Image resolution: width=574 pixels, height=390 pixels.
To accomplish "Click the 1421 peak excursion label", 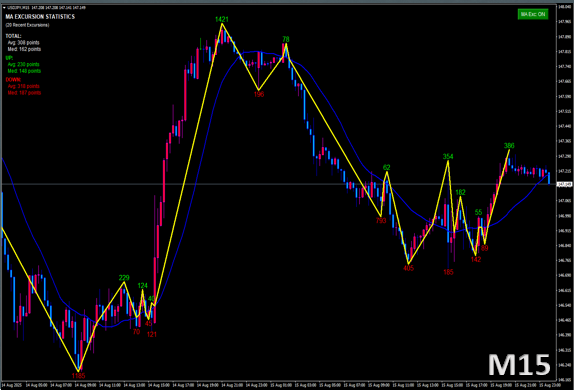I will 222,19.
